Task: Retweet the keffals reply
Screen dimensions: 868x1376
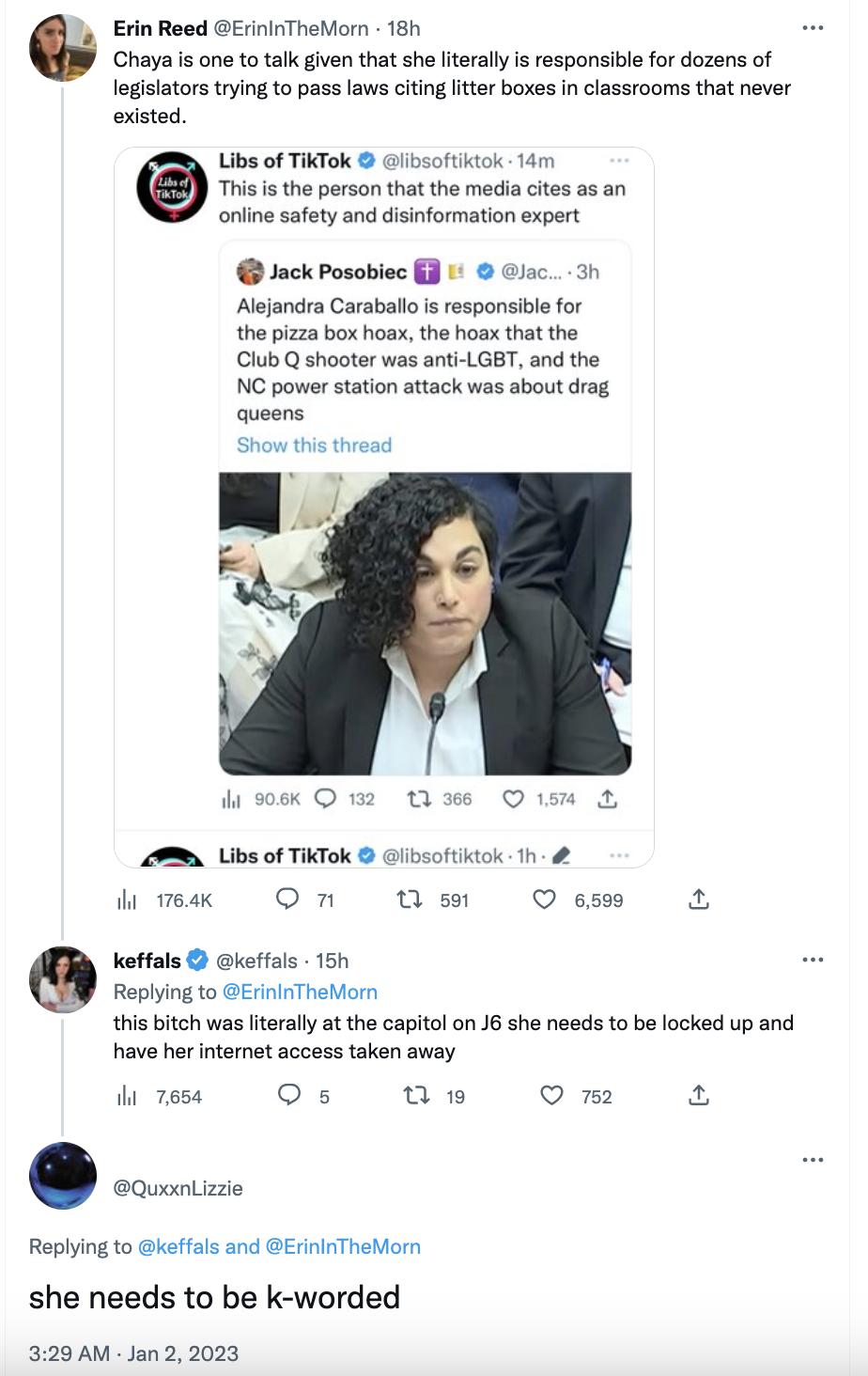Action: tap(414, 1096)
